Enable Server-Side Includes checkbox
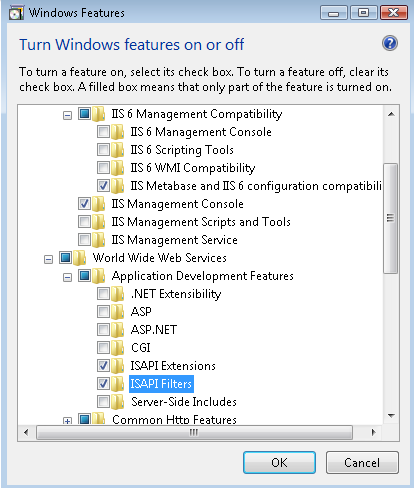The image size is (414, 488). 103,402
